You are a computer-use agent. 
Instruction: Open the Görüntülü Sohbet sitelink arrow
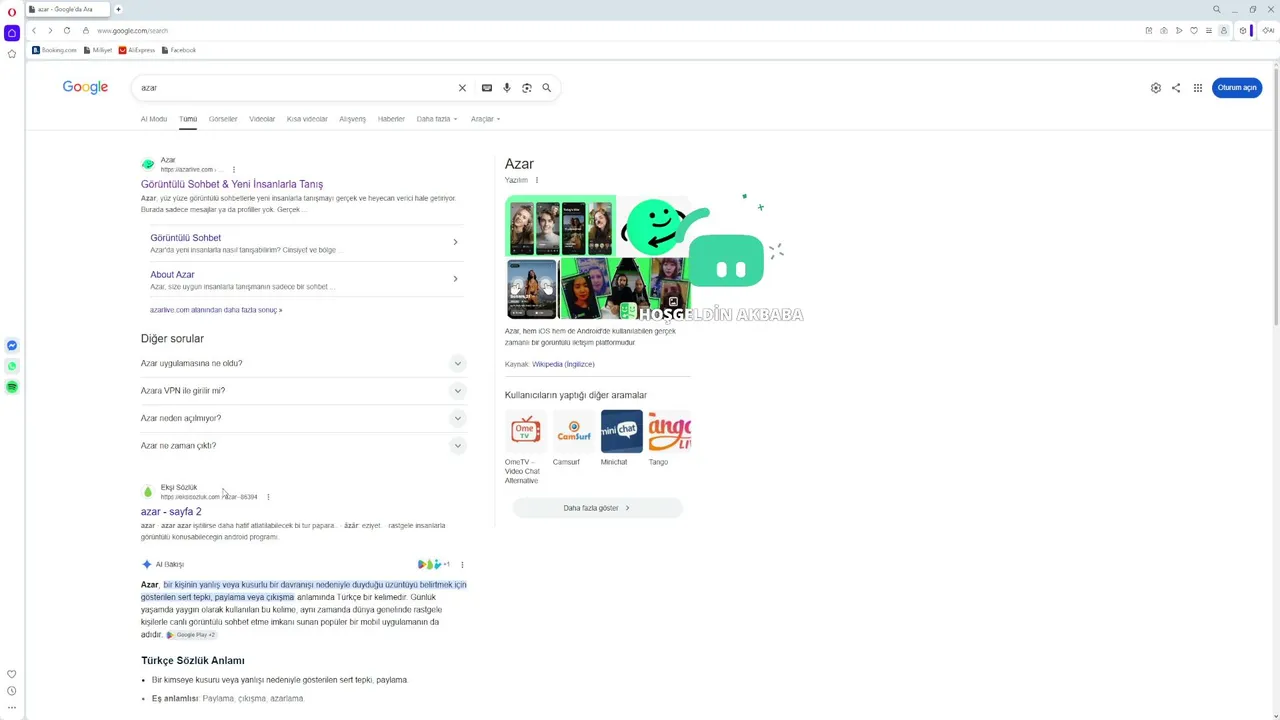(455, 242)
